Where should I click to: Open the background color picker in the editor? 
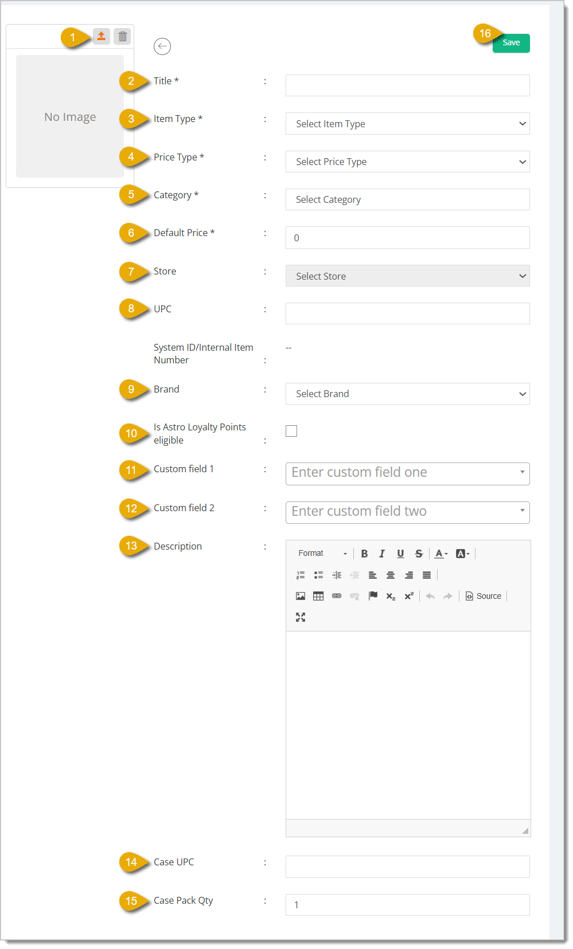pyautogui.click(x=462, y=554)
